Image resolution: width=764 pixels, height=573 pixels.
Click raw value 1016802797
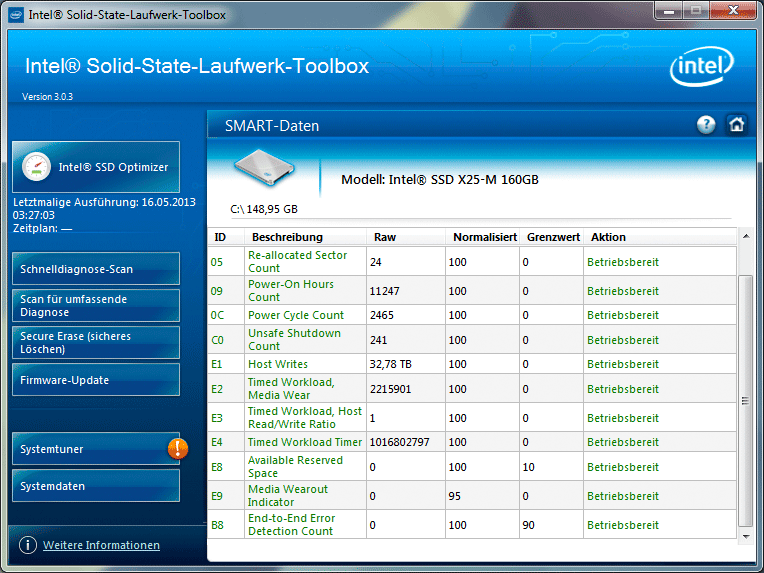[x=400, y=442]
